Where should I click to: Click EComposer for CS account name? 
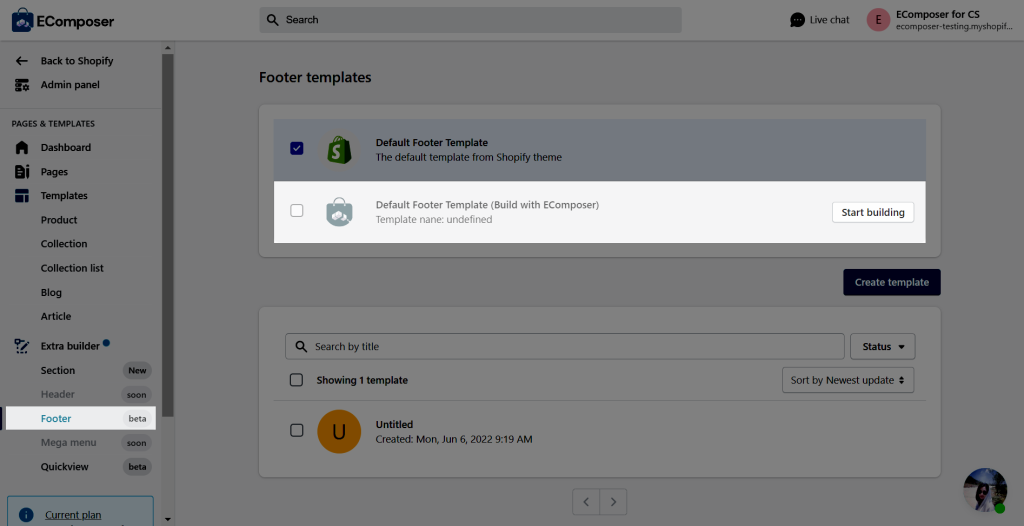(x=938, y=14)
